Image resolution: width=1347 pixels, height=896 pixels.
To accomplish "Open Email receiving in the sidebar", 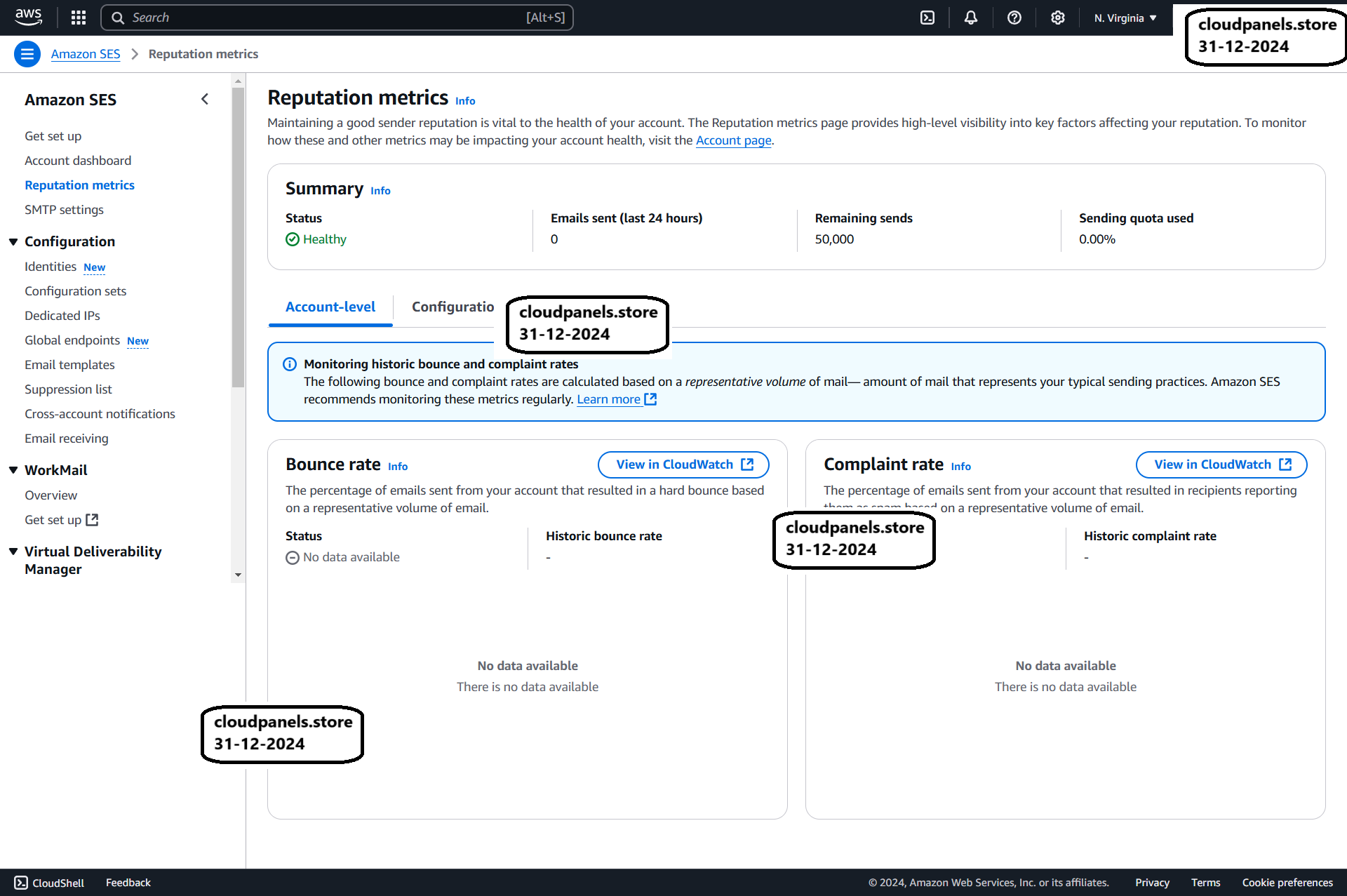I will [x=67, y=439].
